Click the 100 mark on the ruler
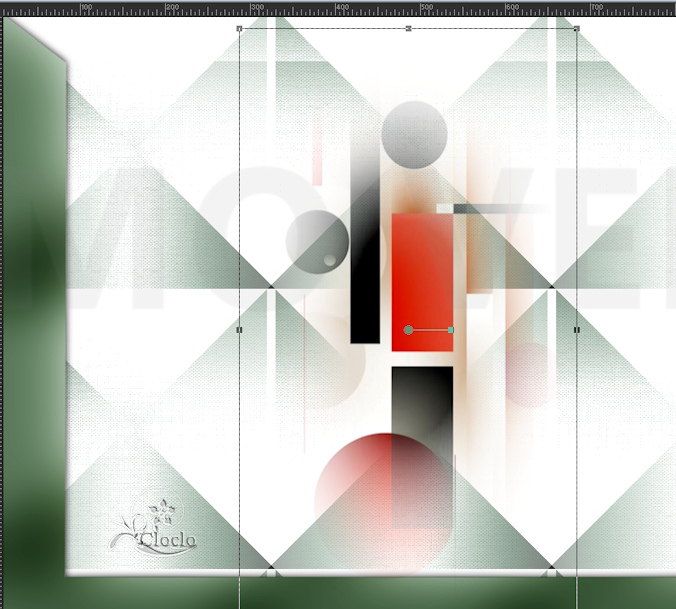676x609 pixels. pyautogui.click(x=86, y=8)
